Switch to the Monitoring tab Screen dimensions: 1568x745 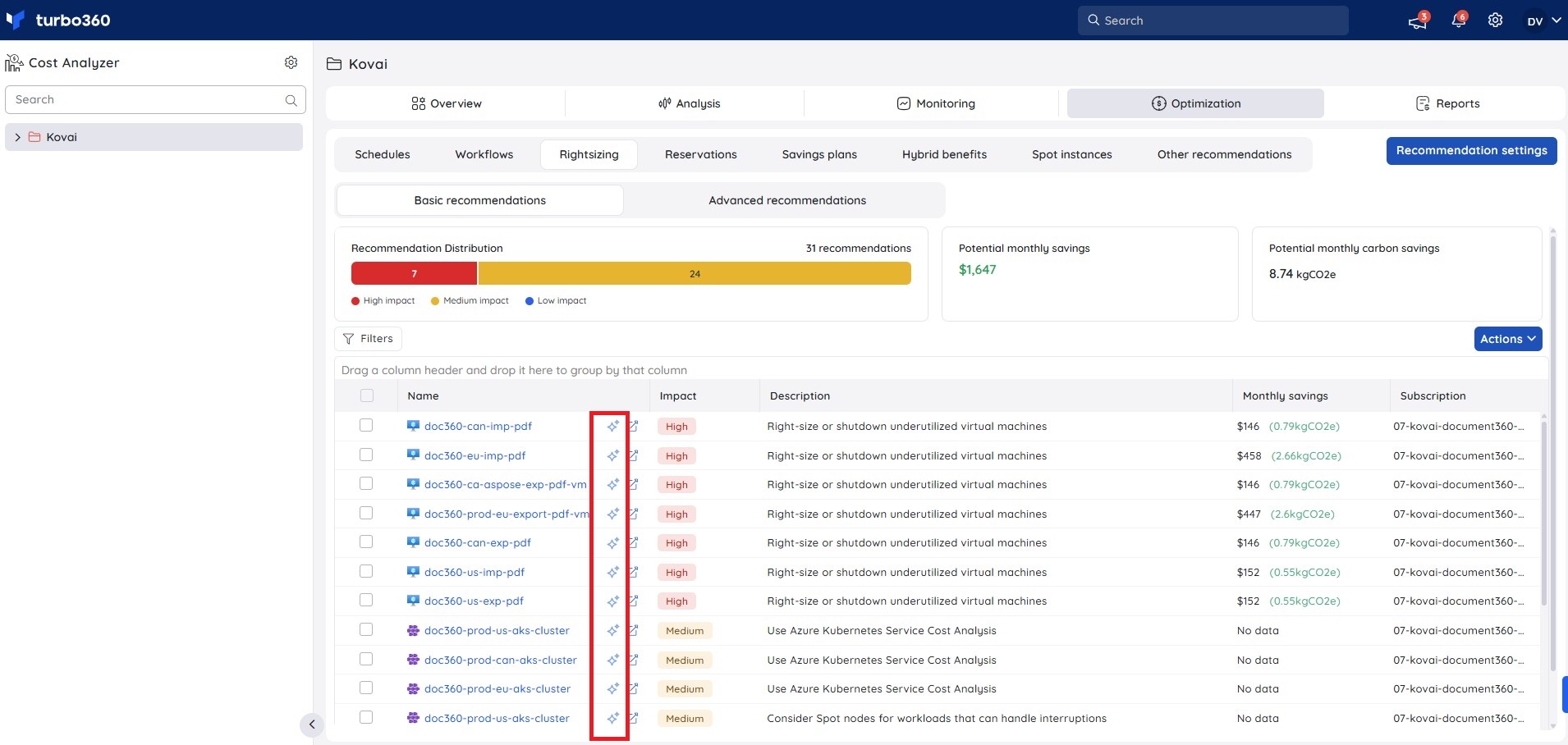(x=936, y=103)
